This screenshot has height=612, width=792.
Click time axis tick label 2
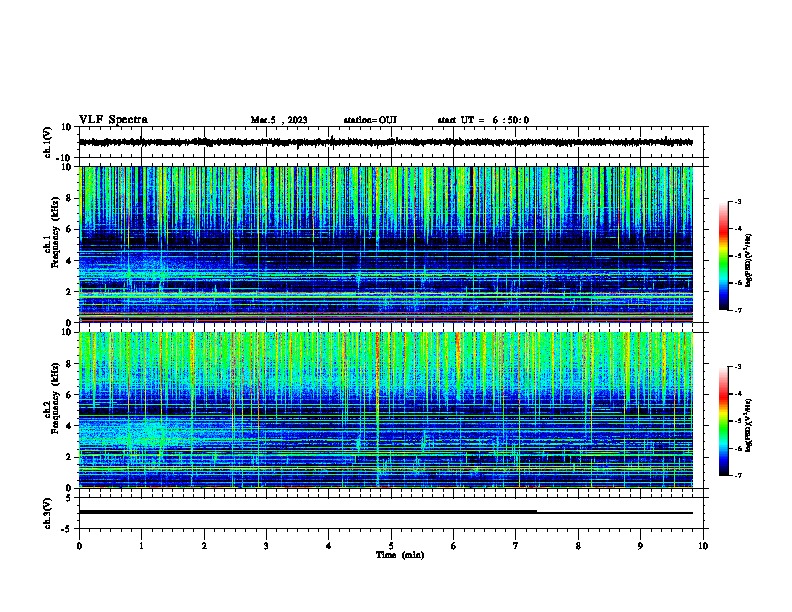204,545
